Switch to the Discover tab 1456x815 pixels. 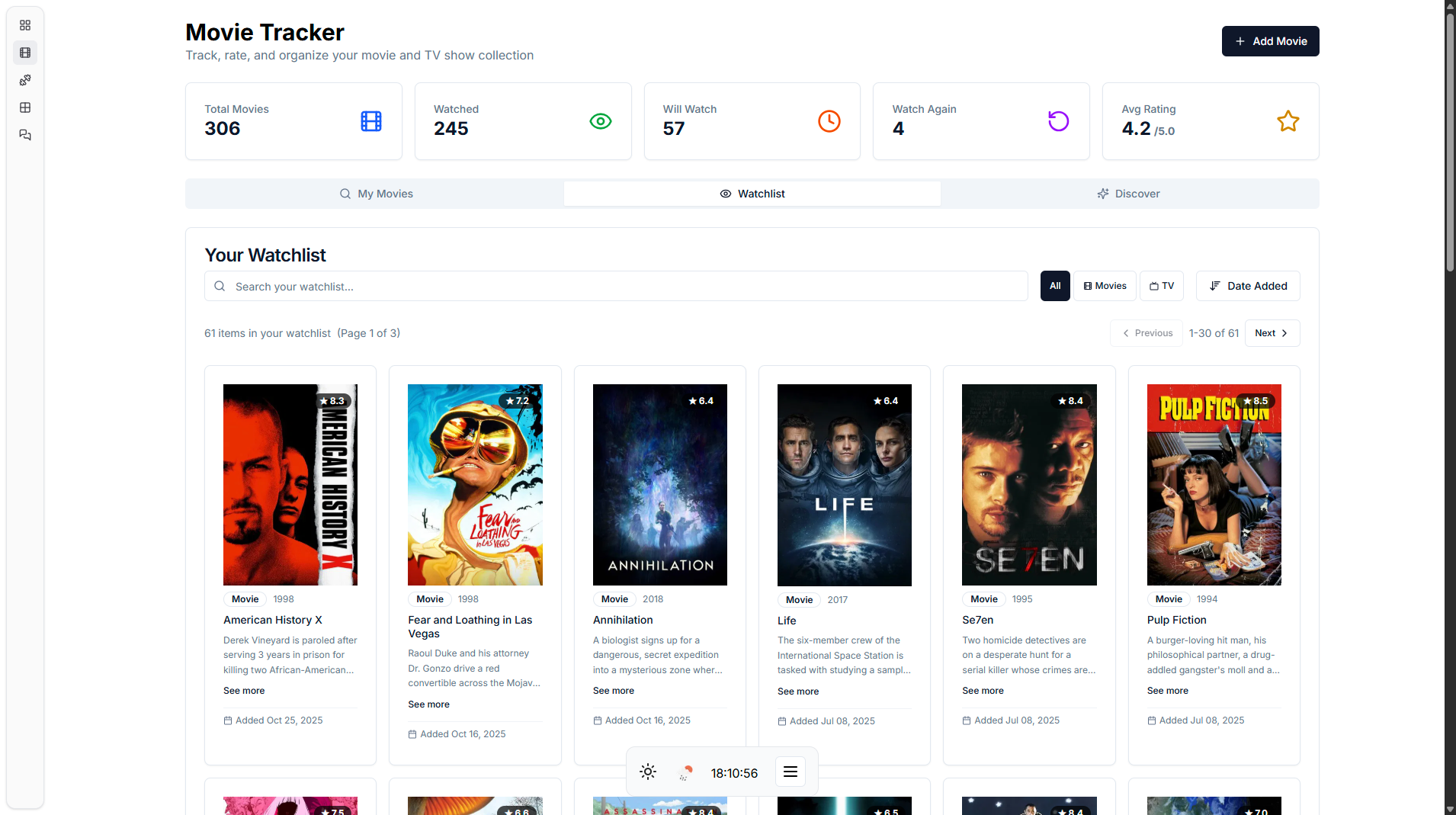coord(1127,194)
